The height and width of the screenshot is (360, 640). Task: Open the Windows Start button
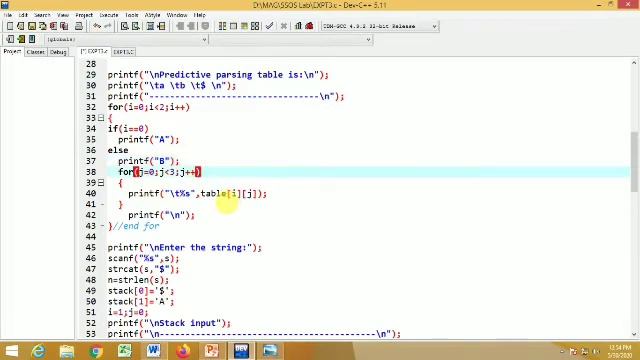click(x=11, y=351)
